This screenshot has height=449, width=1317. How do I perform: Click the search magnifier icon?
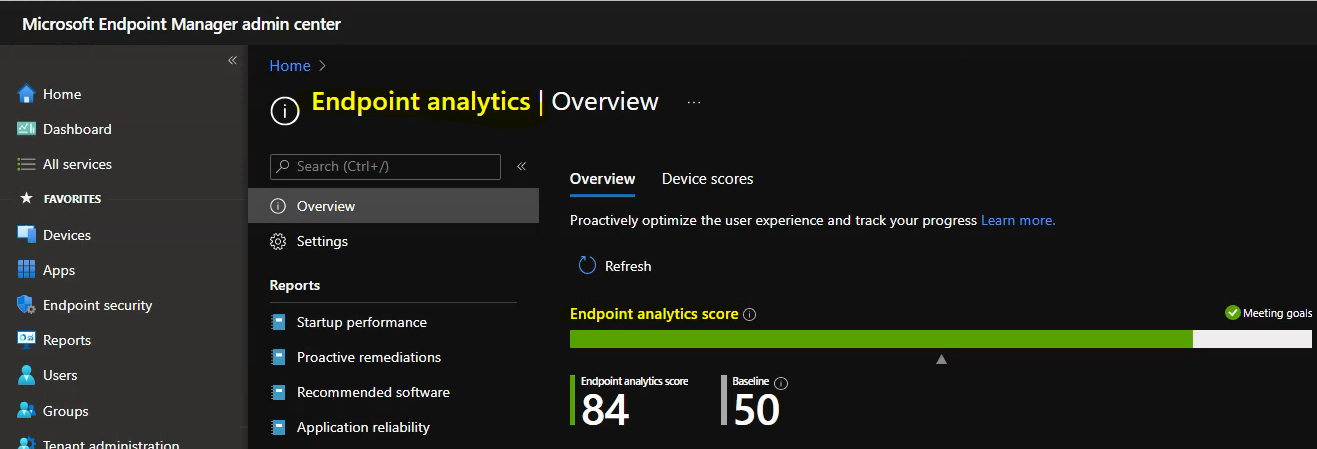284,166
